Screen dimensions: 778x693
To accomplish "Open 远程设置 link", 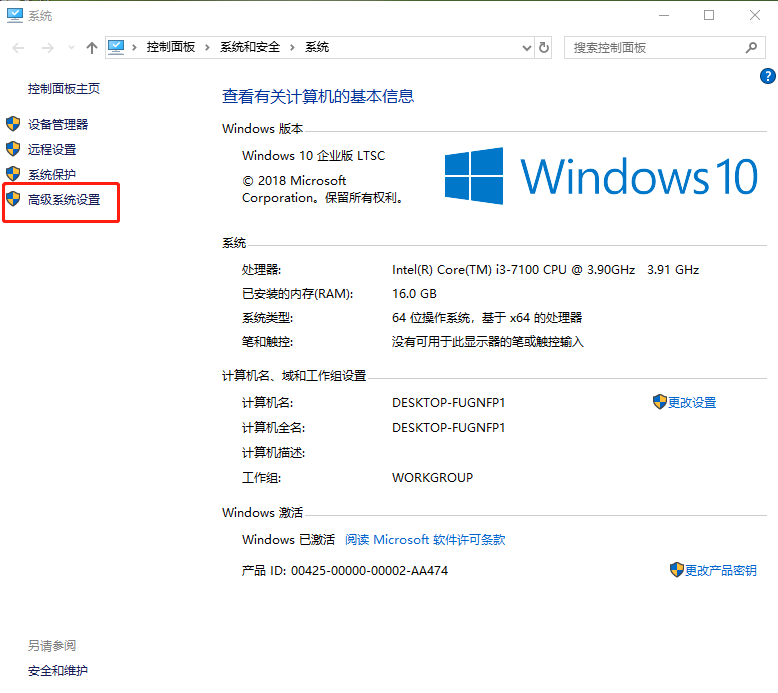I will click(x=52, y=149).
